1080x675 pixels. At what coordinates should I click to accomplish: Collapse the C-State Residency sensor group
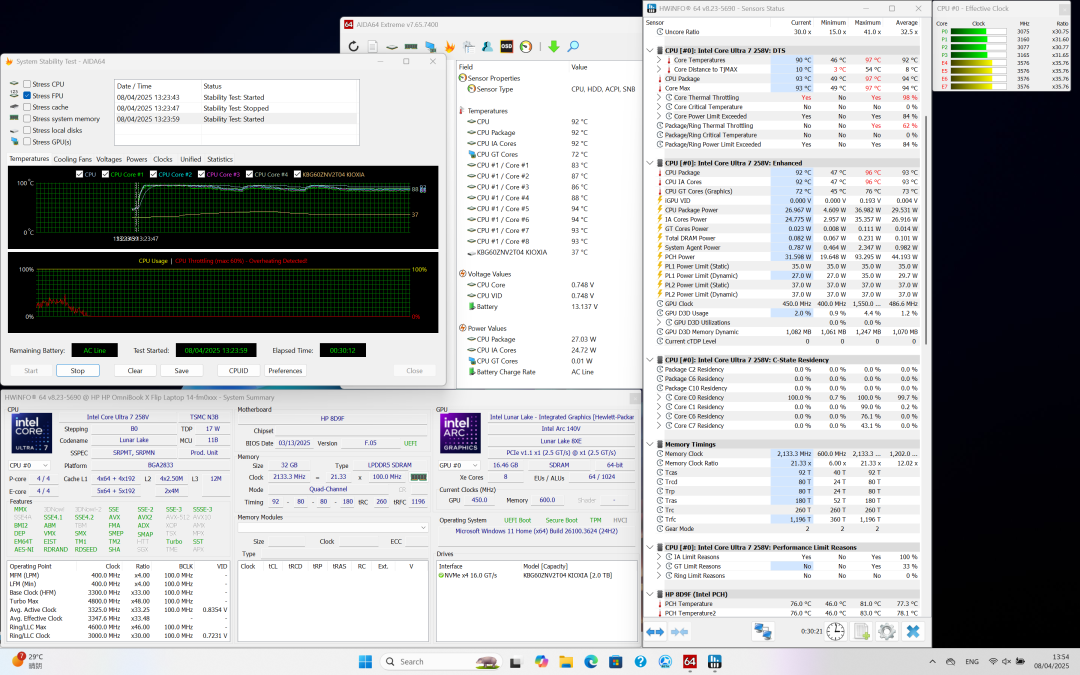point(650,360)
